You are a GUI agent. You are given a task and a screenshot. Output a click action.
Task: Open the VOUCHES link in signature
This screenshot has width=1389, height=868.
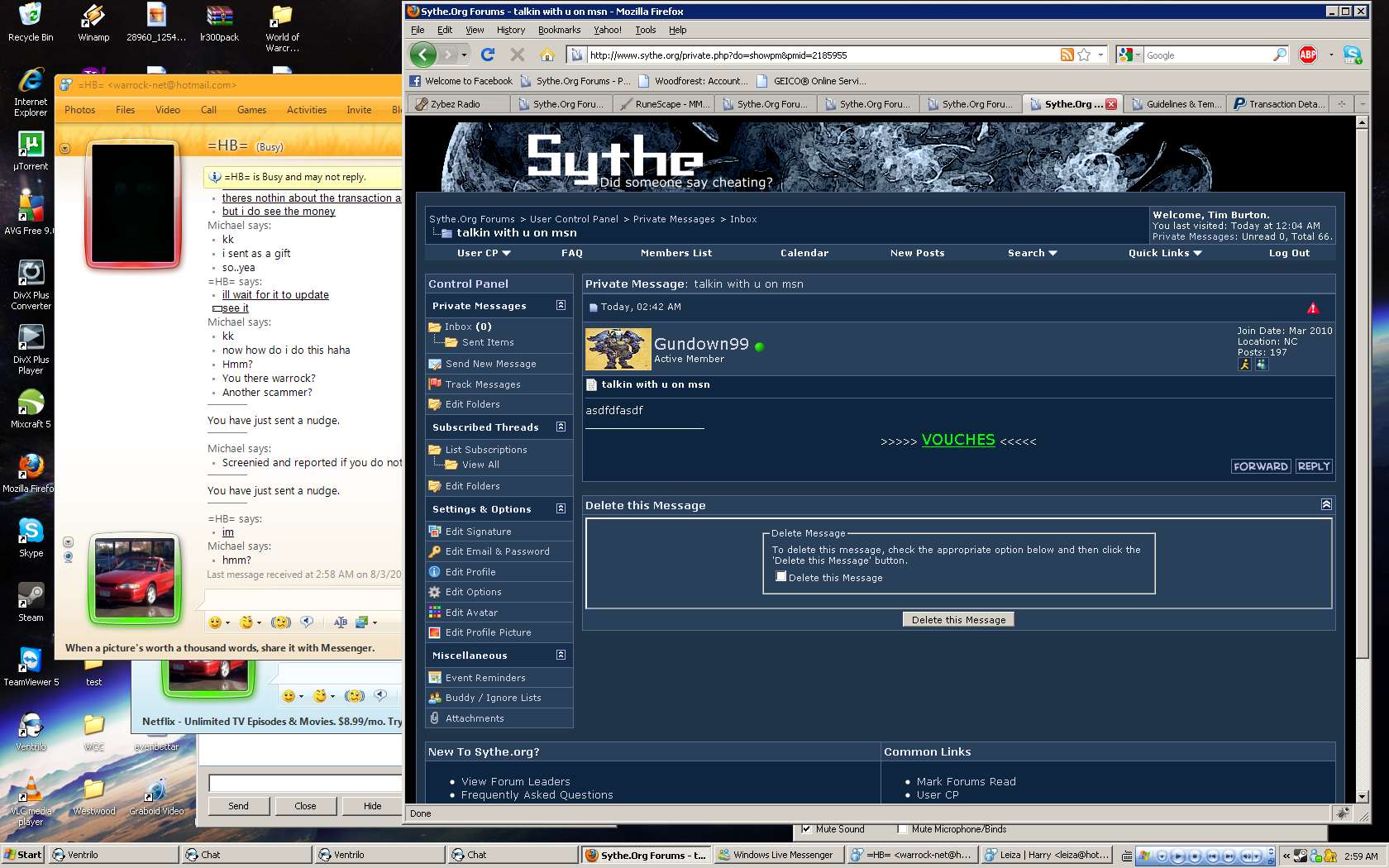pos(958,440)
